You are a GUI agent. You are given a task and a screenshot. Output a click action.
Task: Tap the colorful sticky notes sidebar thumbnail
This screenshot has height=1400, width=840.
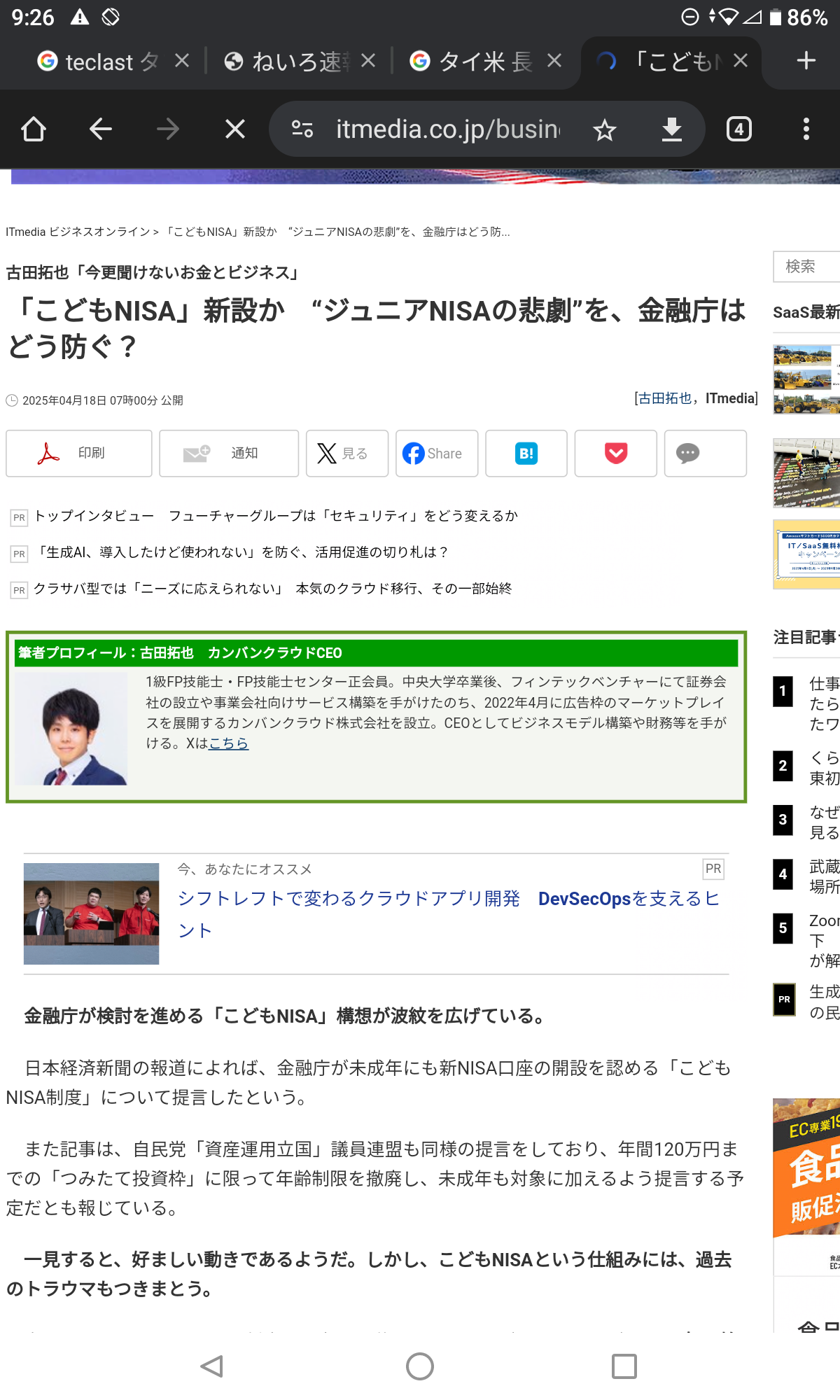point(806,473)
